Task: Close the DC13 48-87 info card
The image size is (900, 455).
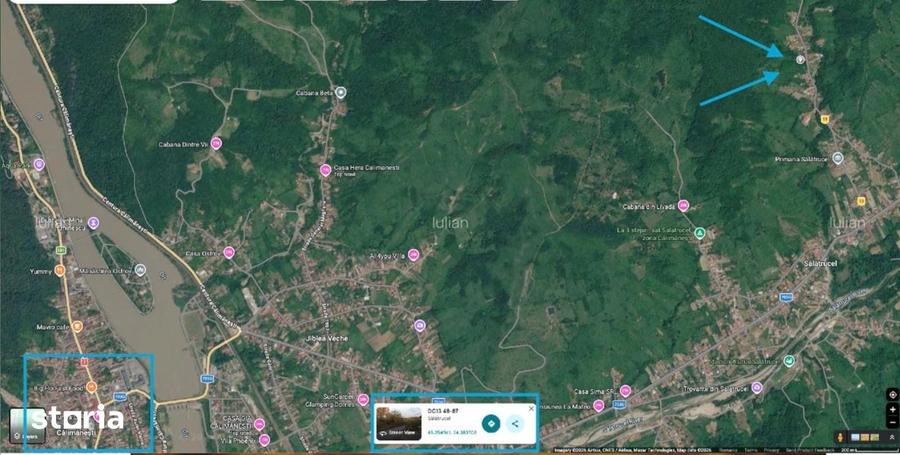Action: pos(531,409)
